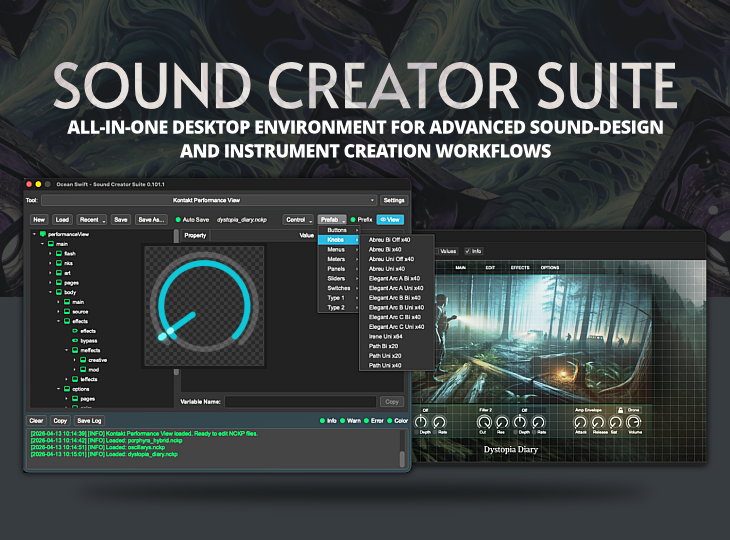Click the Filter 2 Cut knob

click(484, 422)
